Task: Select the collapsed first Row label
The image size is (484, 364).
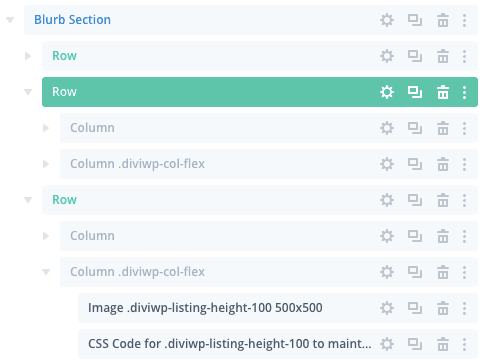Action: click(x=64, y=56)
